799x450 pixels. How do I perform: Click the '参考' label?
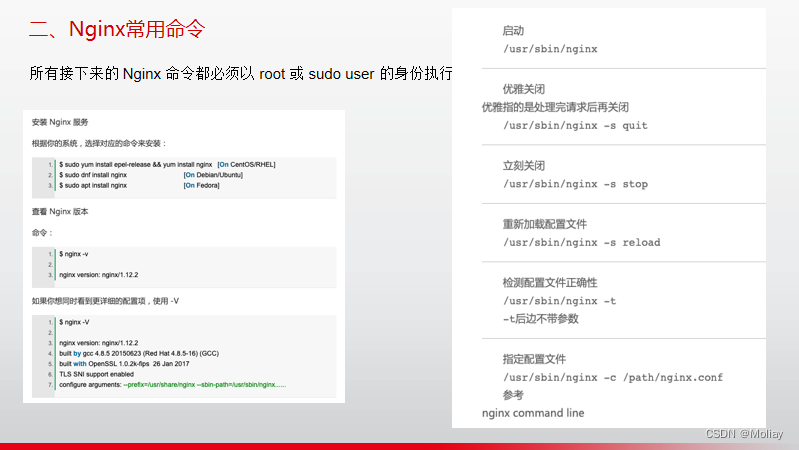[513, 395]
